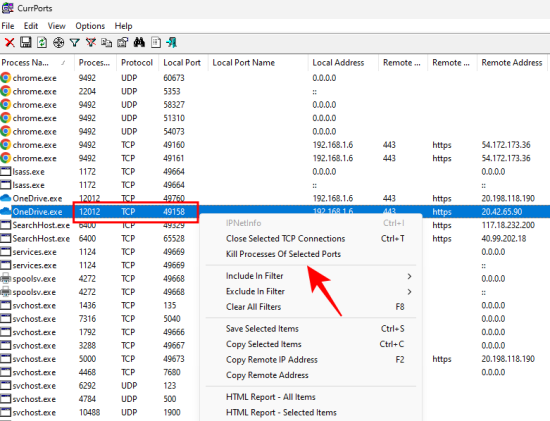Select the svchost.exe row with port 7680
550x421 pixels.
coord(100,372)
